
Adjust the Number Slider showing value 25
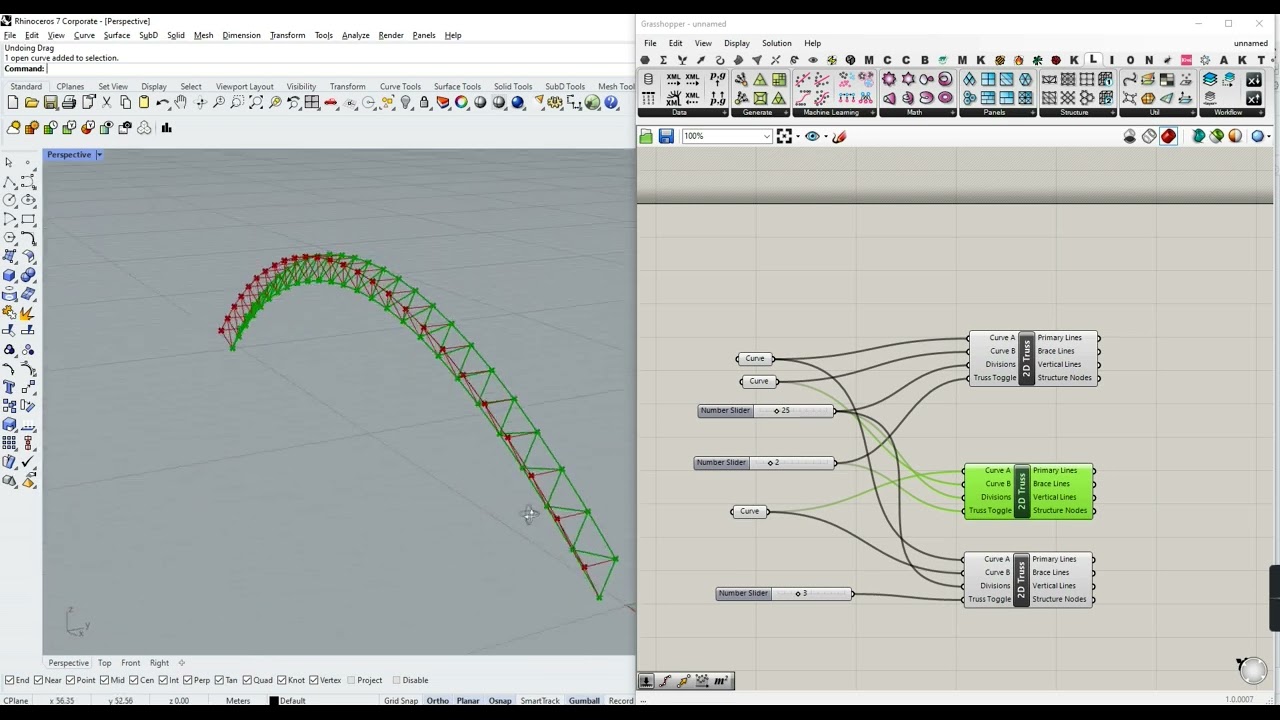[x=766, y=410]
